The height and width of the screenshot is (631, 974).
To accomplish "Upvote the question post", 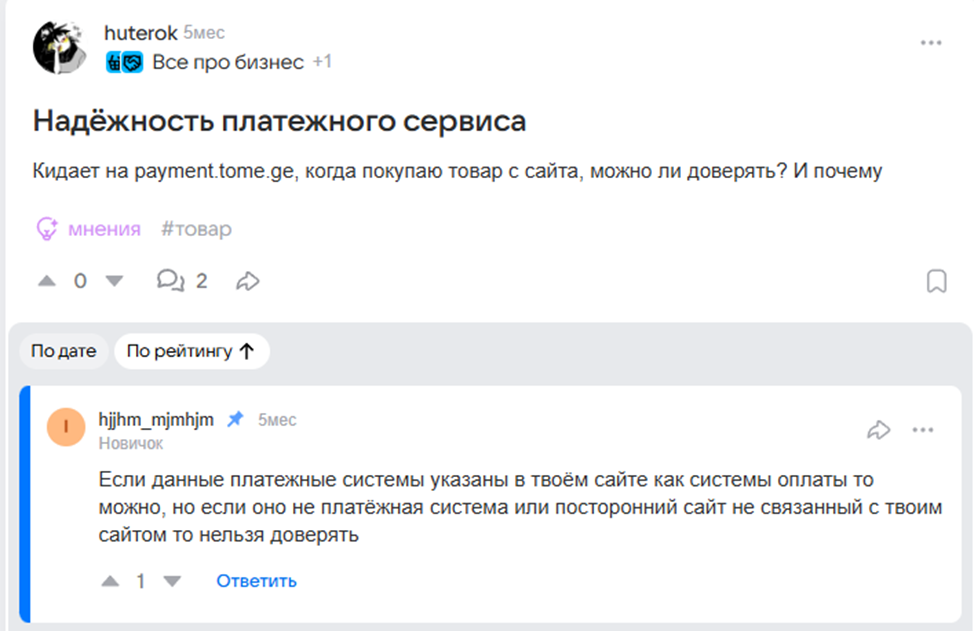I will [x=47, y=281].
